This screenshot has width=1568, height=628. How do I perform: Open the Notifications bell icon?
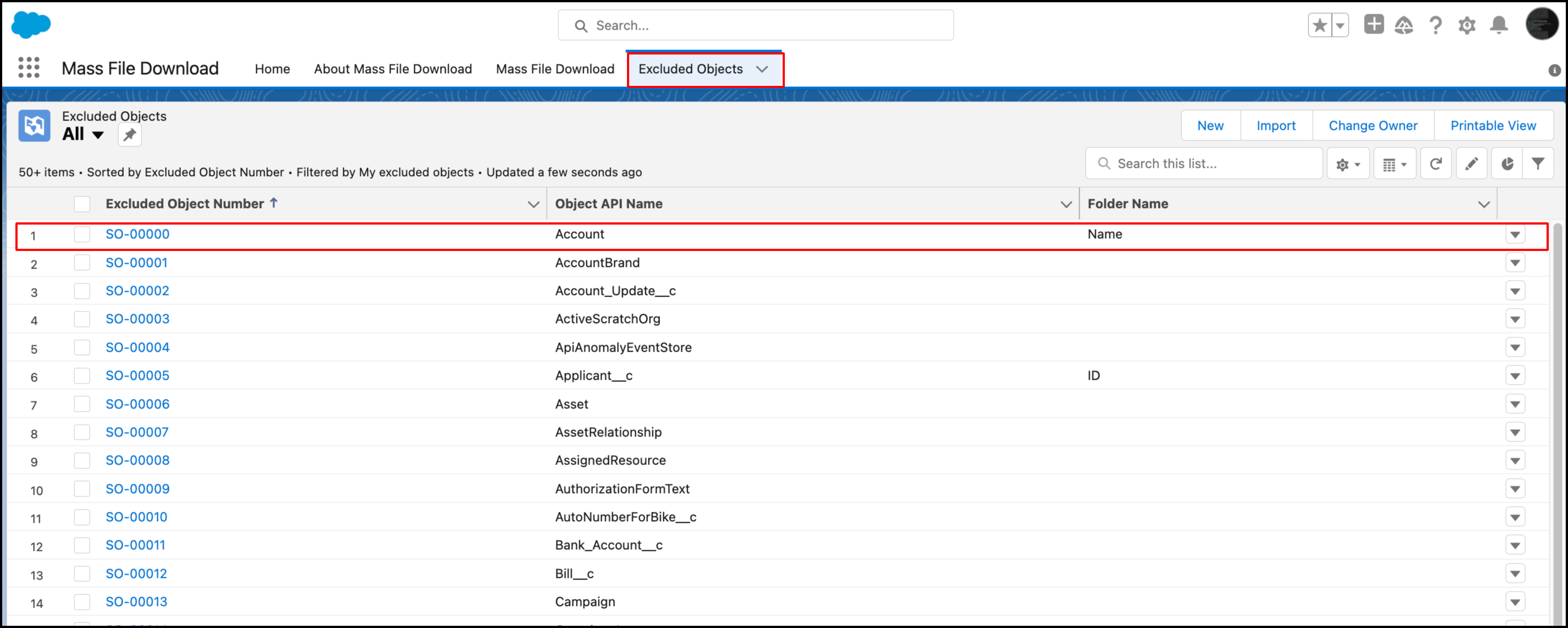click(x=1498, y=25)
